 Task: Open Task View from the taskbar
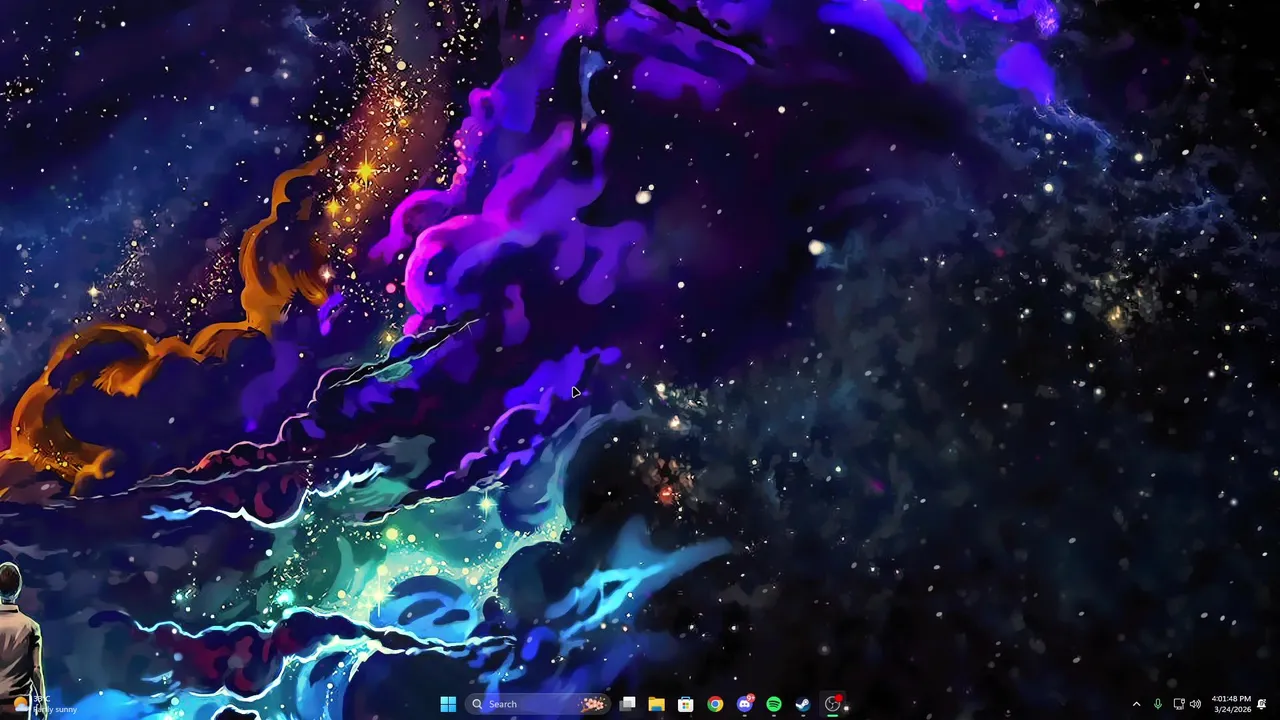[627, 704]
